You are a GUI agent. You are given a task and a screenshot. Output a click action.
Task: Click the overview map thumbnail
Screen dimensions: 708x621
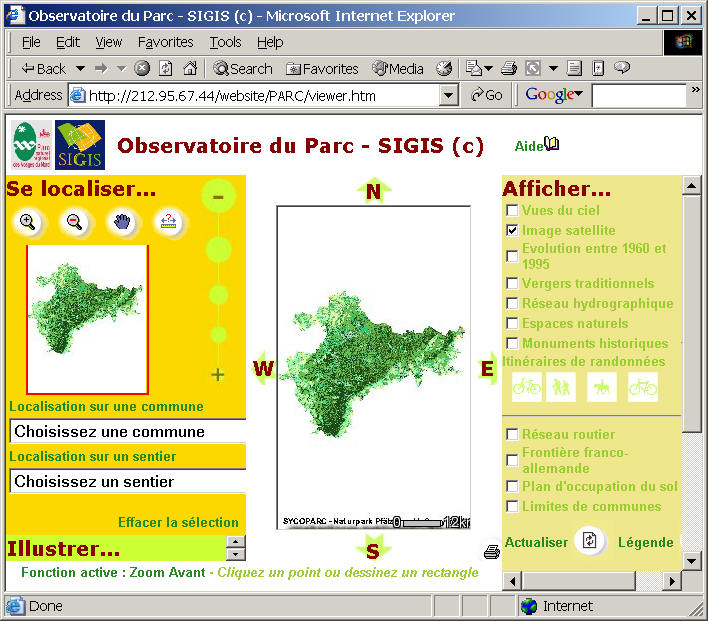pyautogui.click(x=88, y=319)
